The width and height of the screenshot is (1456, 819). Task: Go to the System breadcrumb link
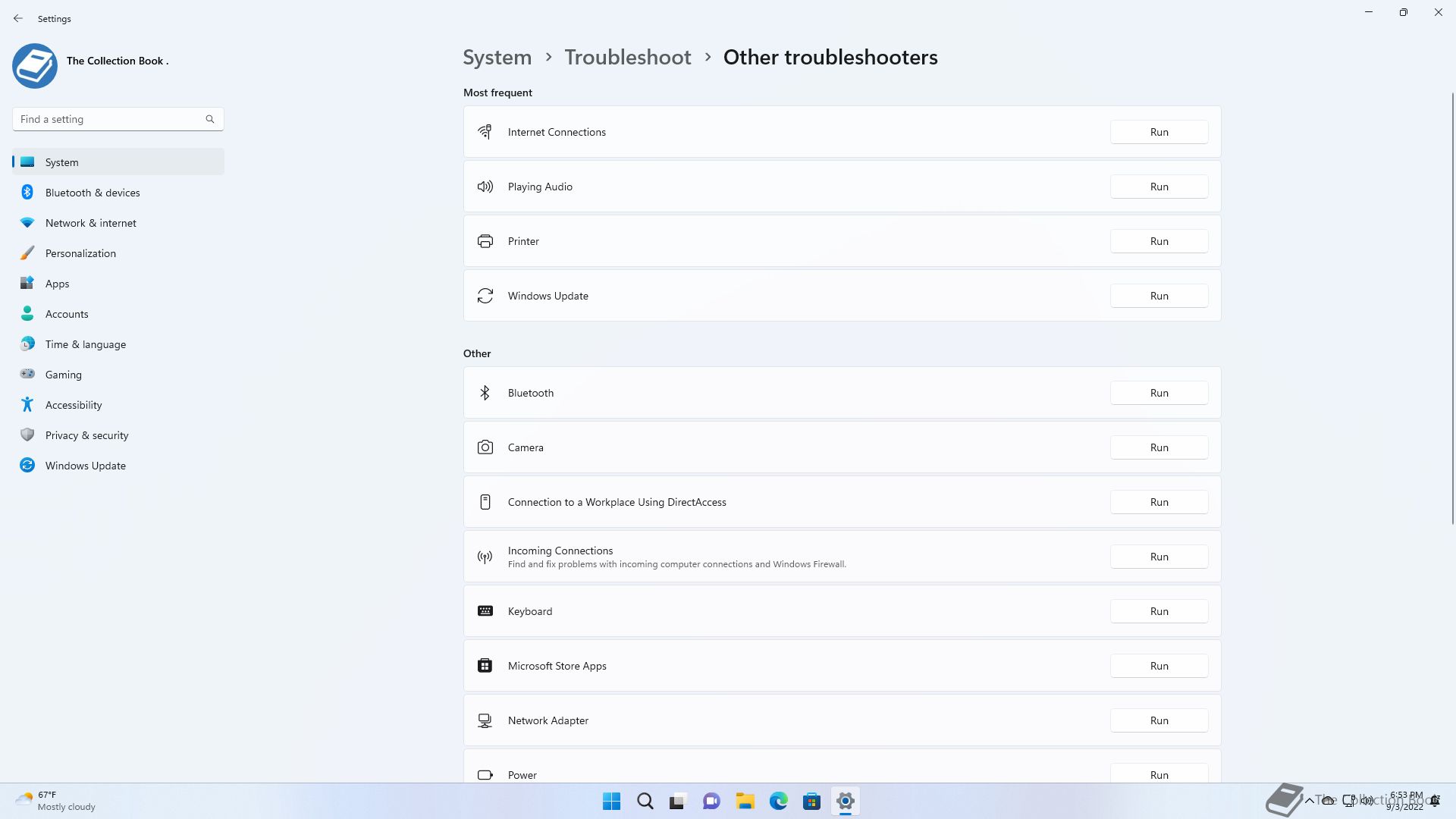tap(497, 58)
